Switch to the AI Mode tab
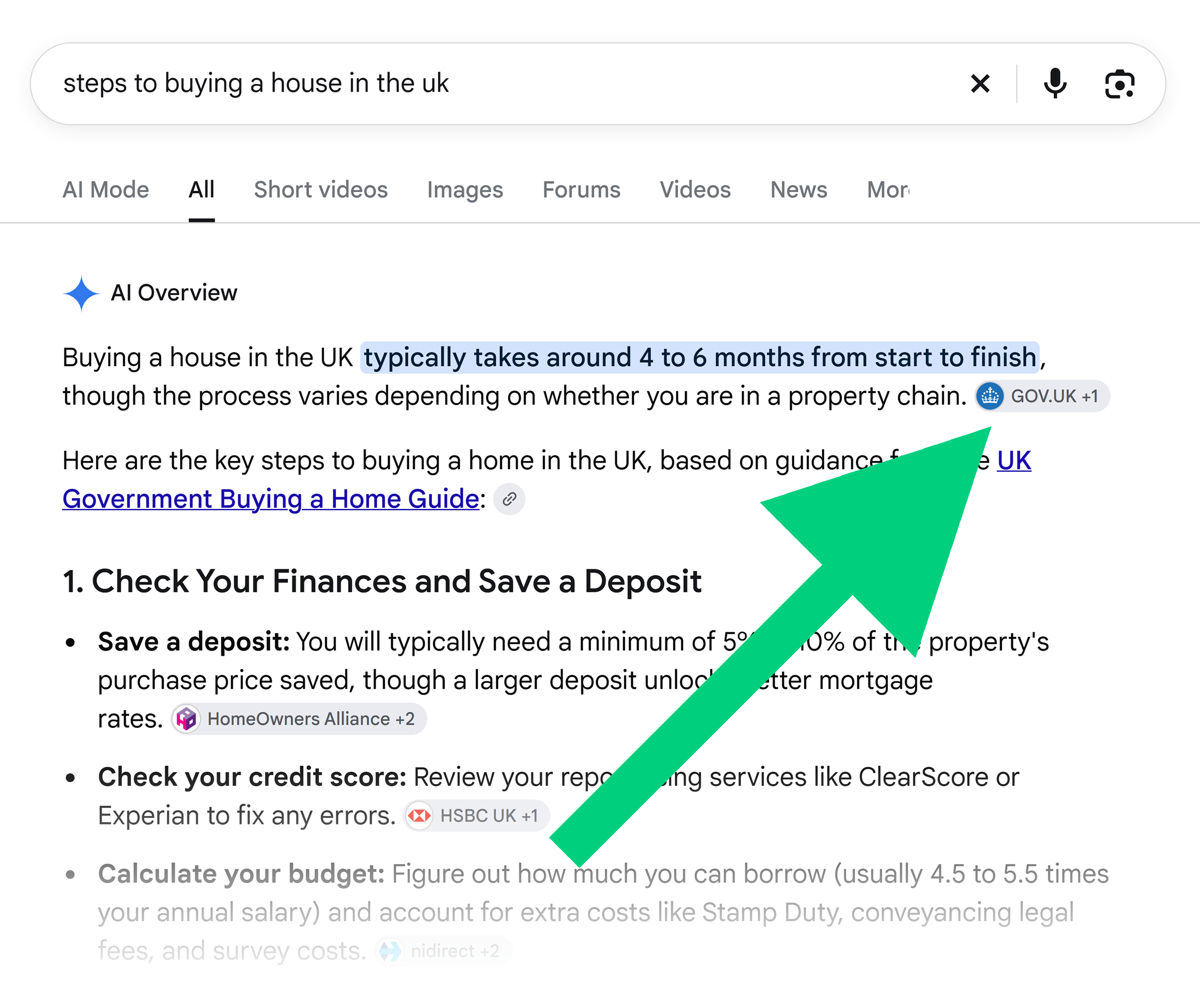This screenshot has height=1008, width=1200. tap(106, 190)
